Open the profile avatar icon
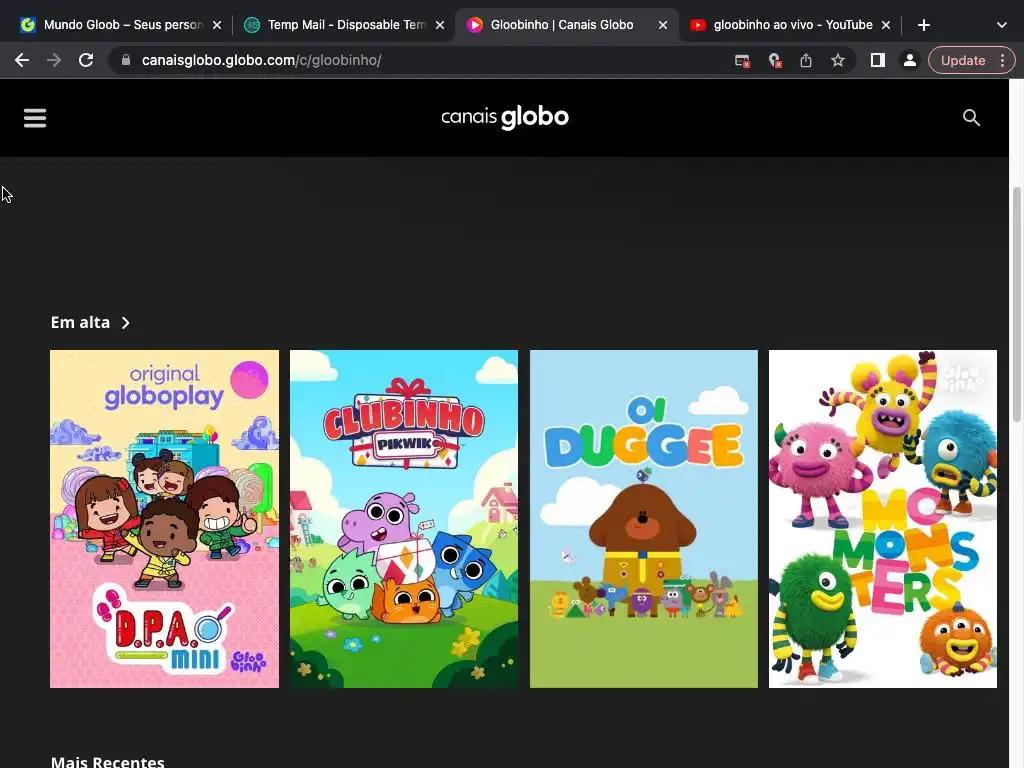 pos(910,61)
